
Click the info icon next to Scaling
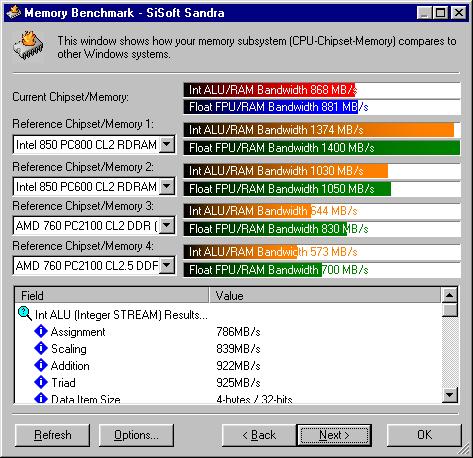[41, 348]
